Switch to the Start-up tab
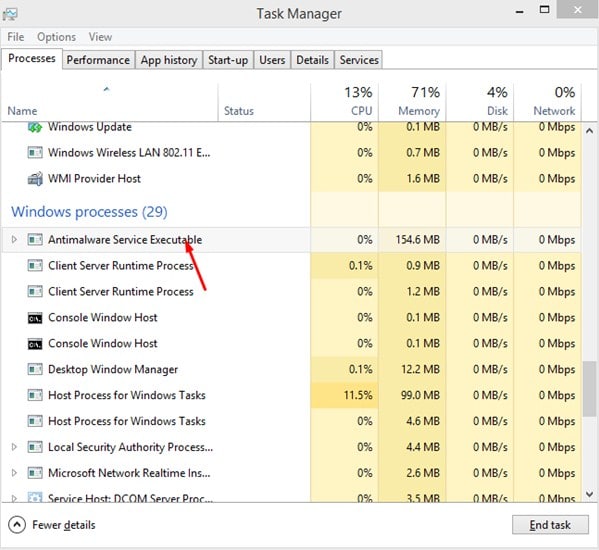599x550 pixels. click(x=228, y=60)
